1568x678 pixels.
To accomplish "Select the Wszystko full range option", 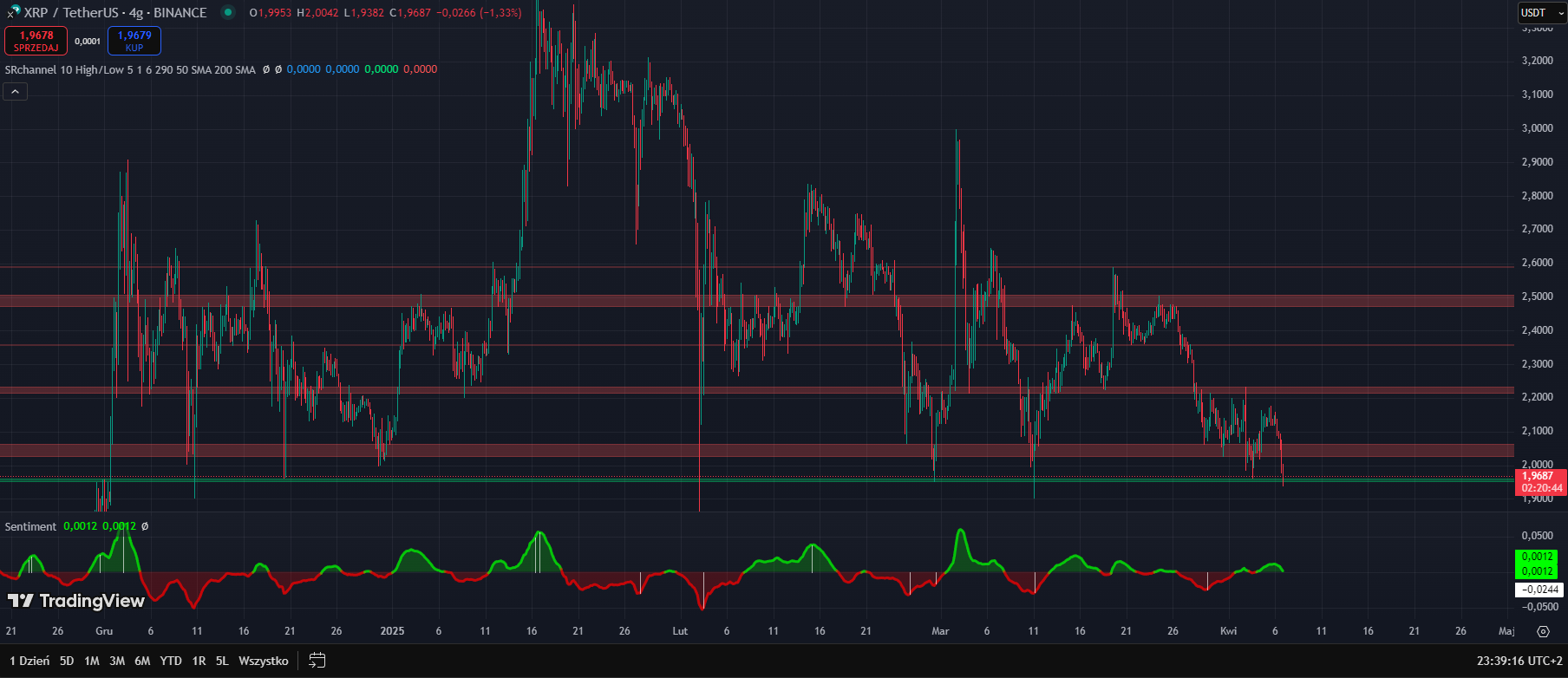I will (263, 661).
